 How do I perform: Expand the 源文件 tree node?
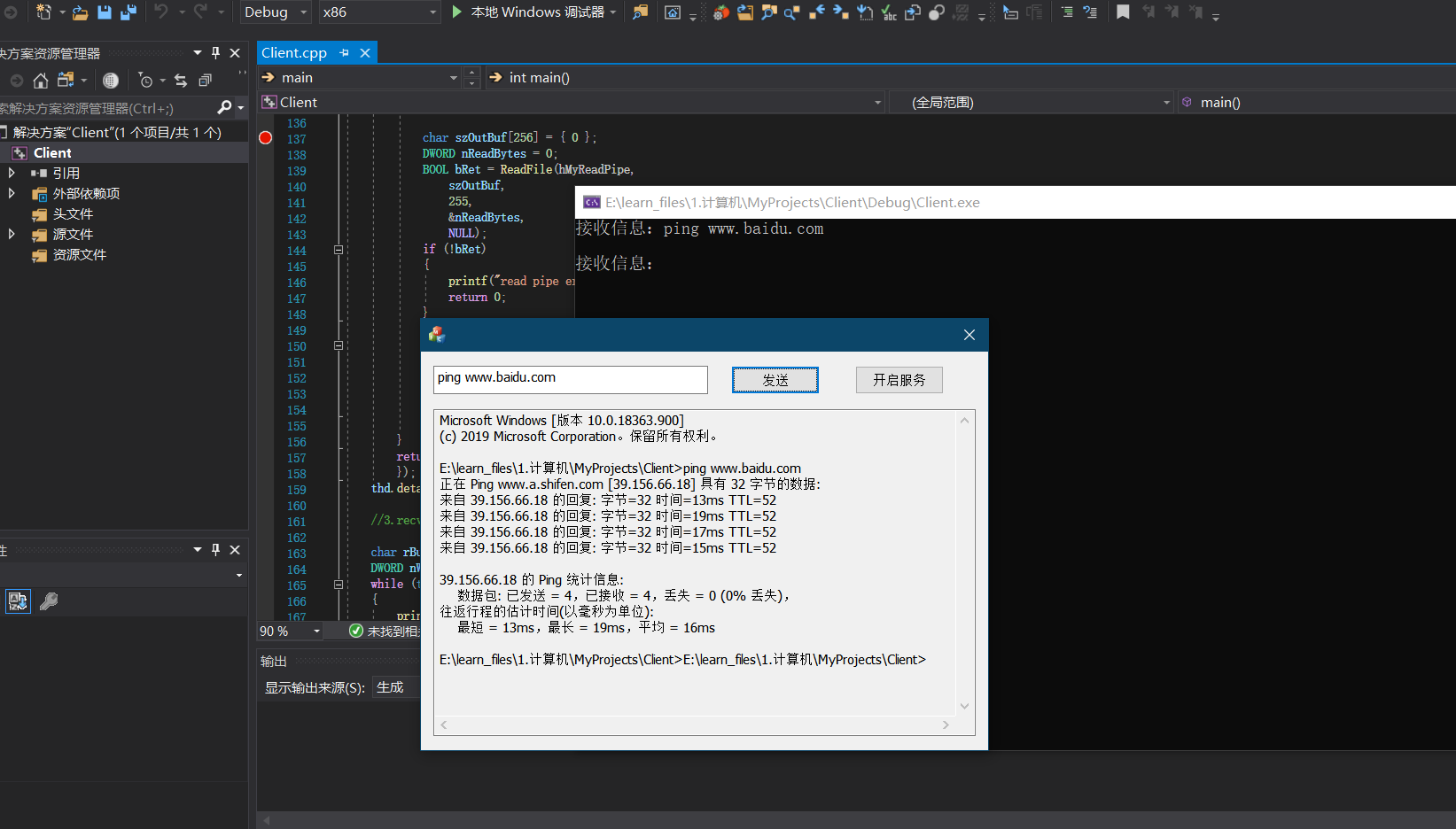[12, 234]
